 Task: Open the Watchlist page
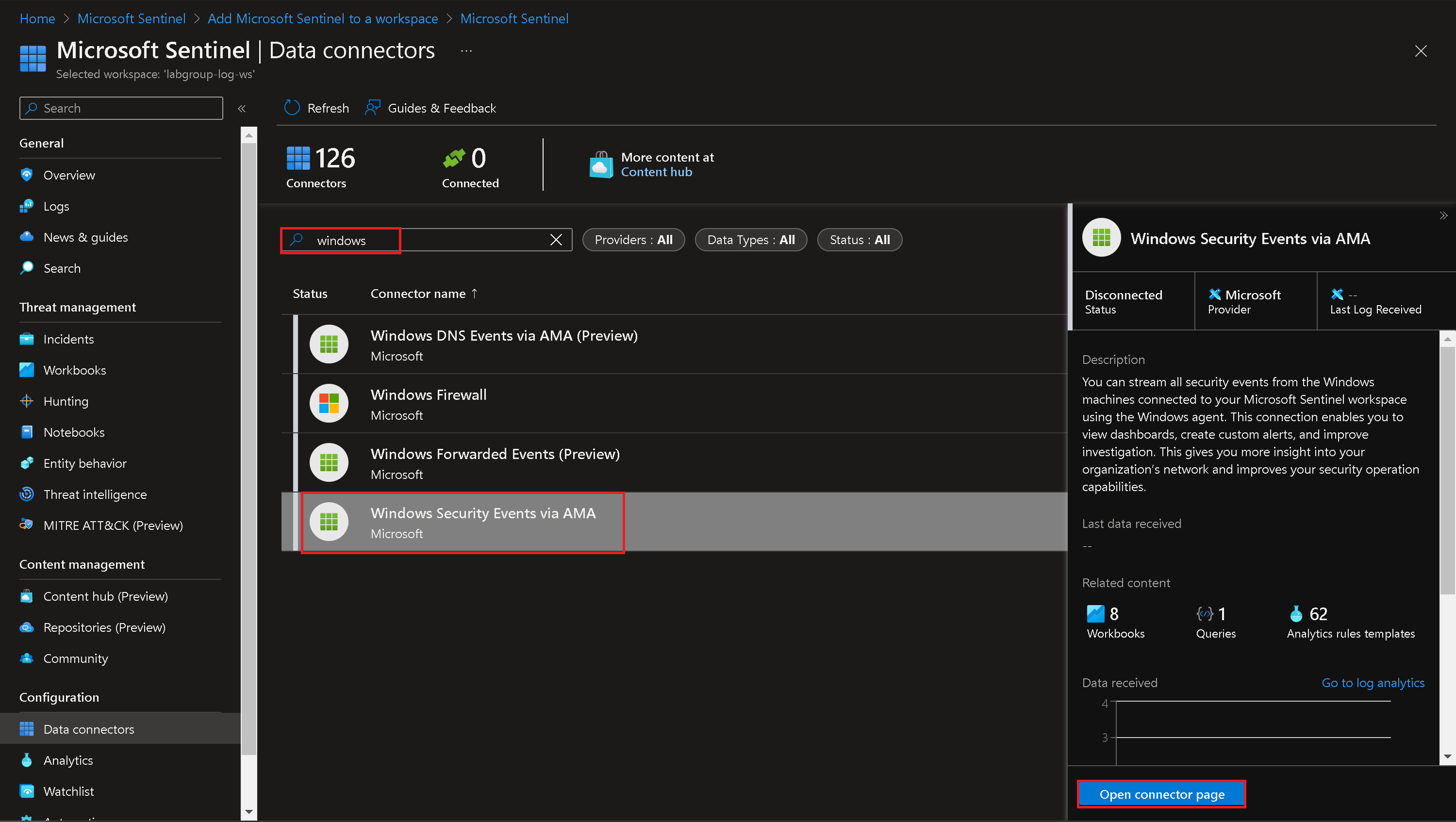(68, 791)
